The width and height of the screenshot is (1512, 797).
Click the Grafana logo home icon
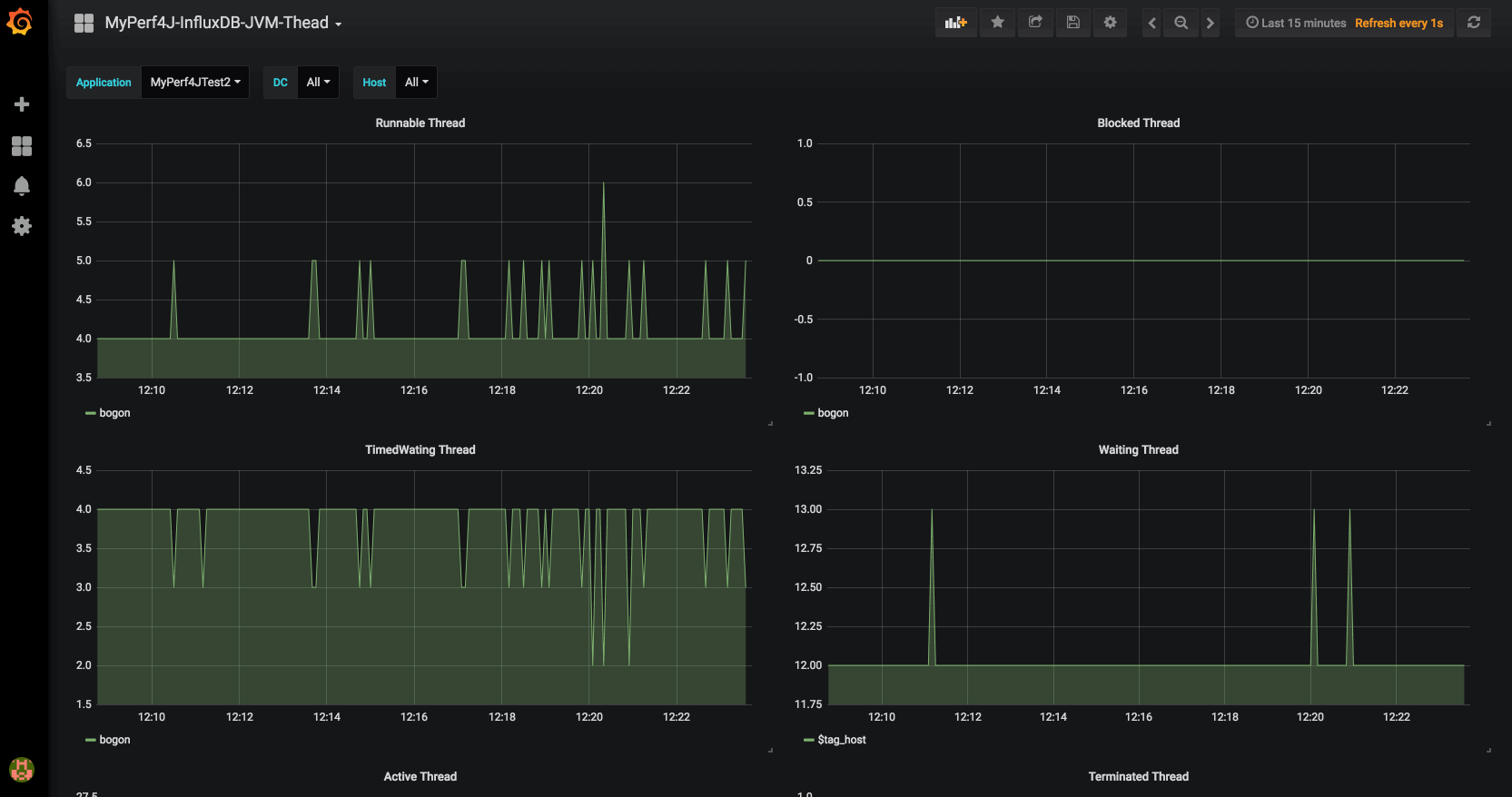[x=20, y=22]
